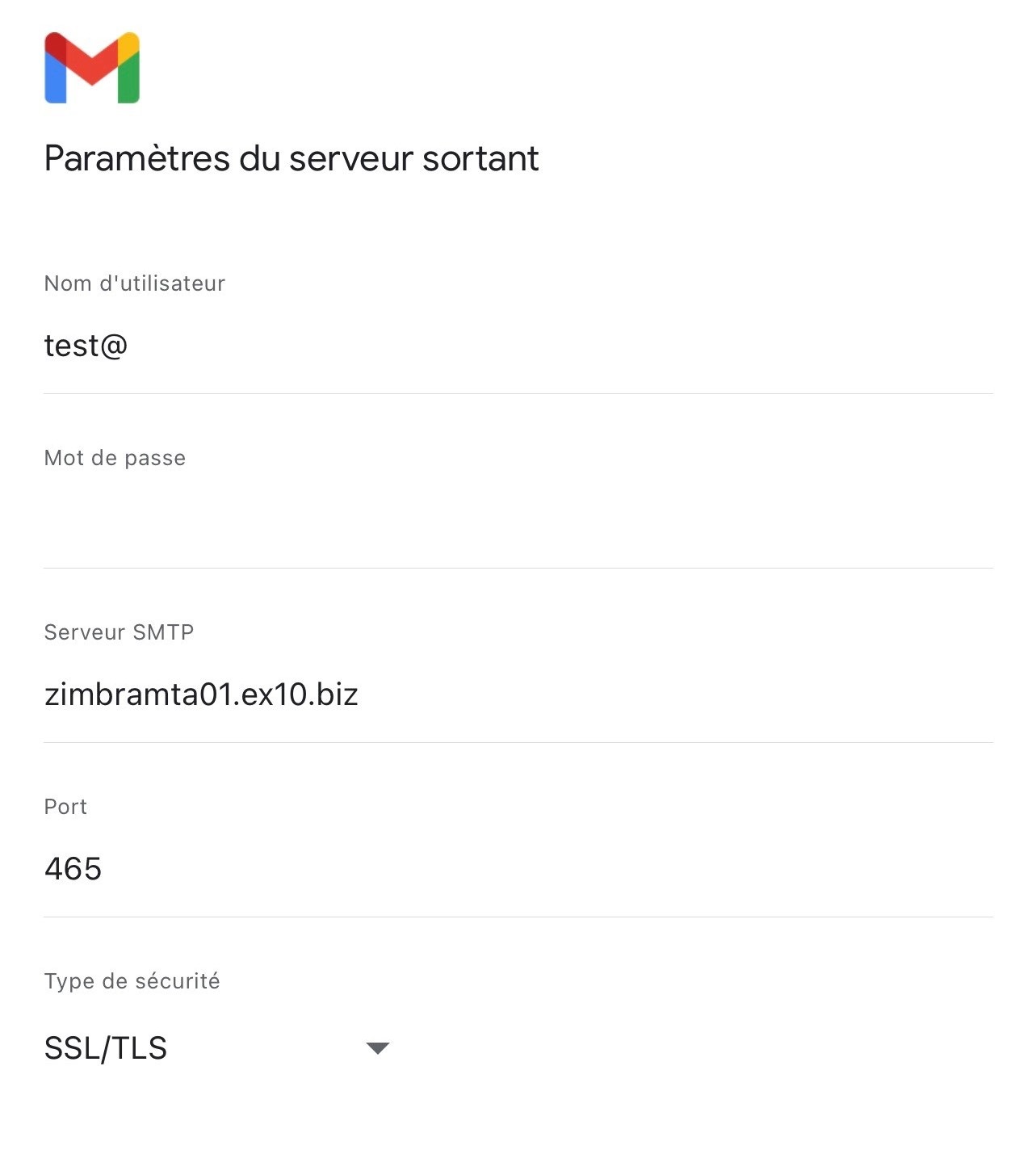Image resolution: width=1036 pixels, height=1171 pixels.
Task: Click the '.biz' ending of the SMTP server
Action: pos(333,695)
